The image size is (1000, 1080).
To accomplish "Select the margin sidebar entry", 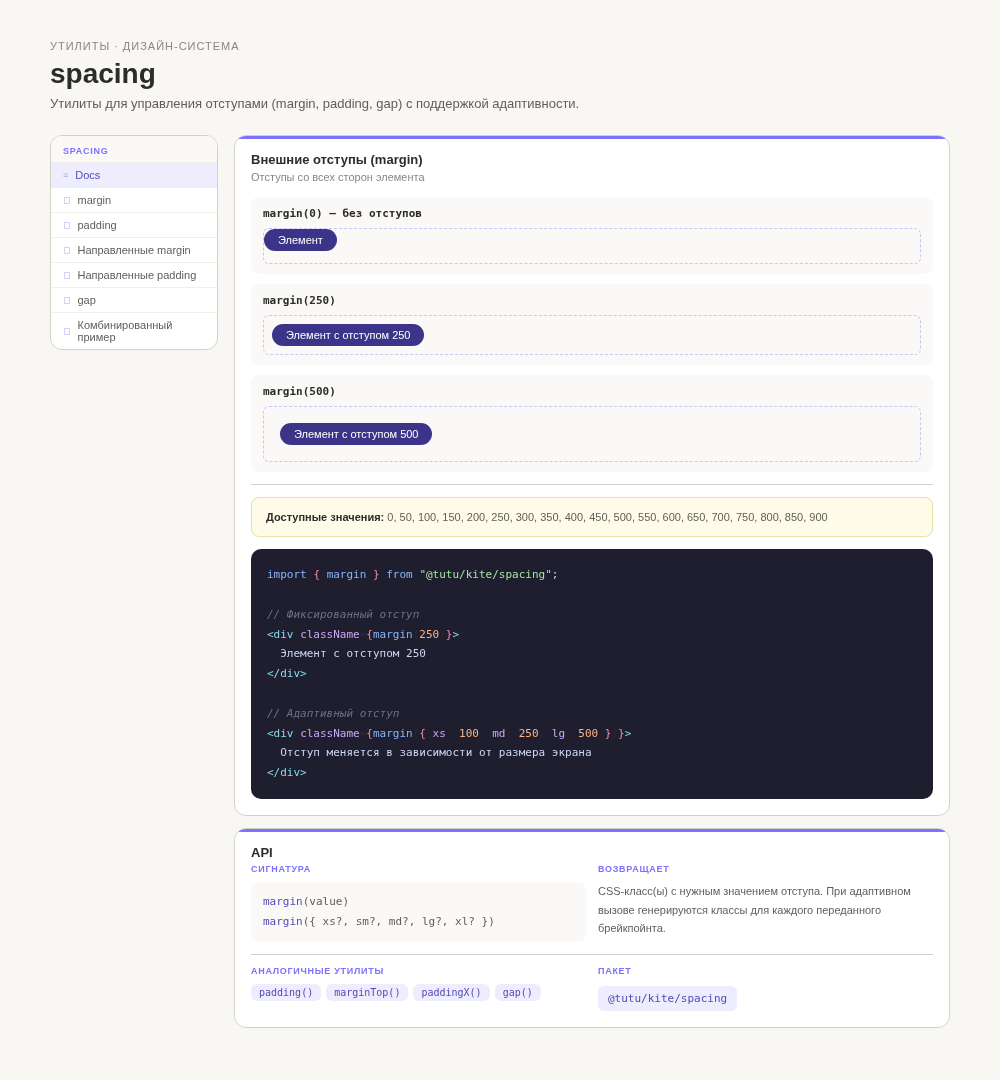I will [x=134, y=200].
